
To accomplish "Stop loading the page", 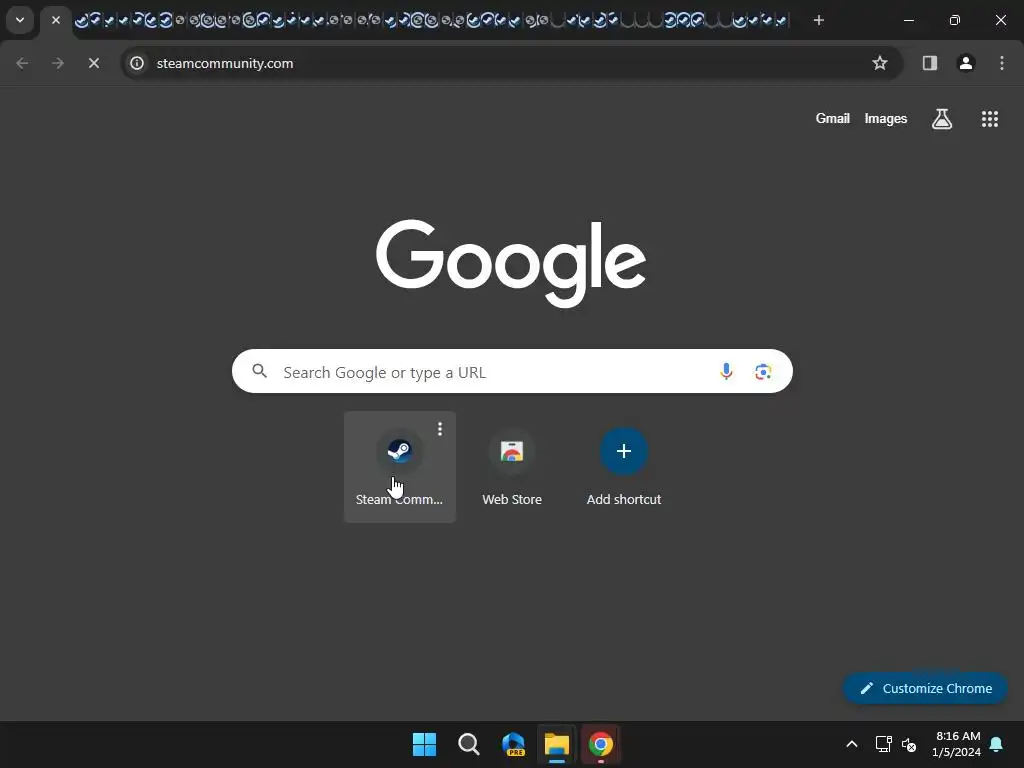I will pyautogui.click(x=94, y=63).
